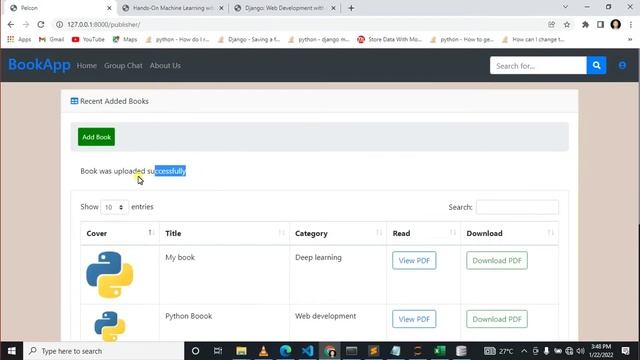Download PDF for My book

[x=497, y=260]
